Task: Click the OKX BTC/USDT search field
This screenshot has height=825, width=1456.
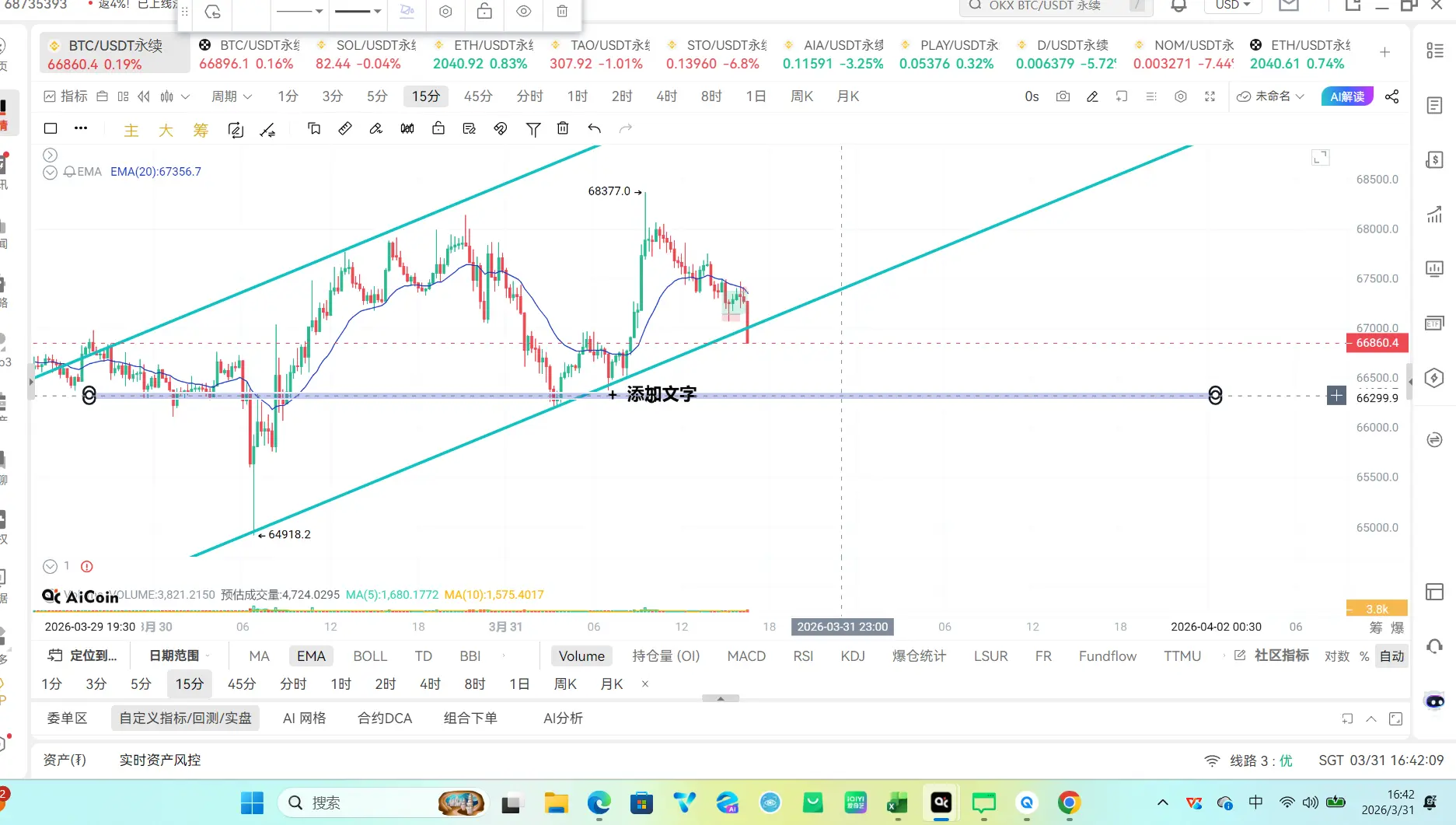Action: pyautogui.click(x=1055, y=5)
